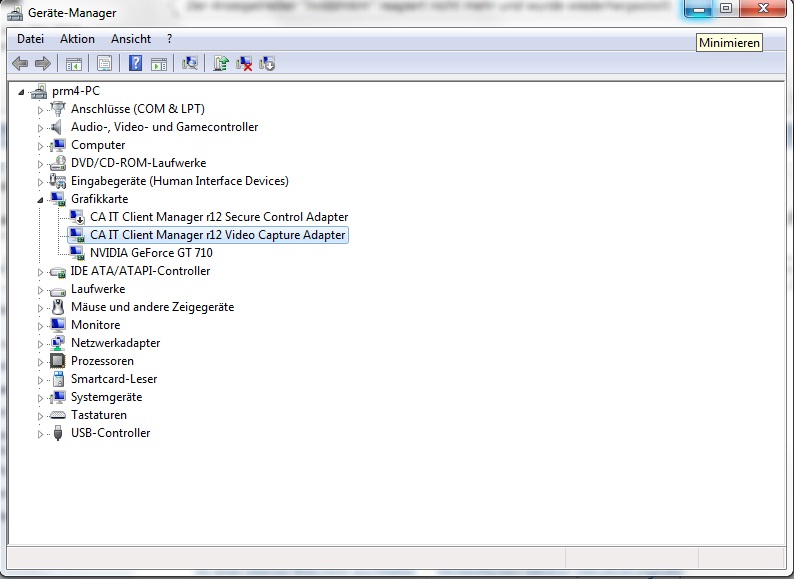Select the Monitore label

point(96,325)
